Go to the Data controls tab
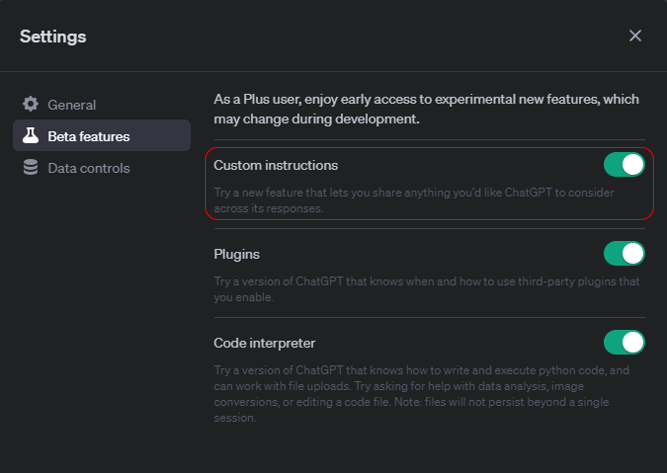 pyautogui.click(x=102, y=168)
